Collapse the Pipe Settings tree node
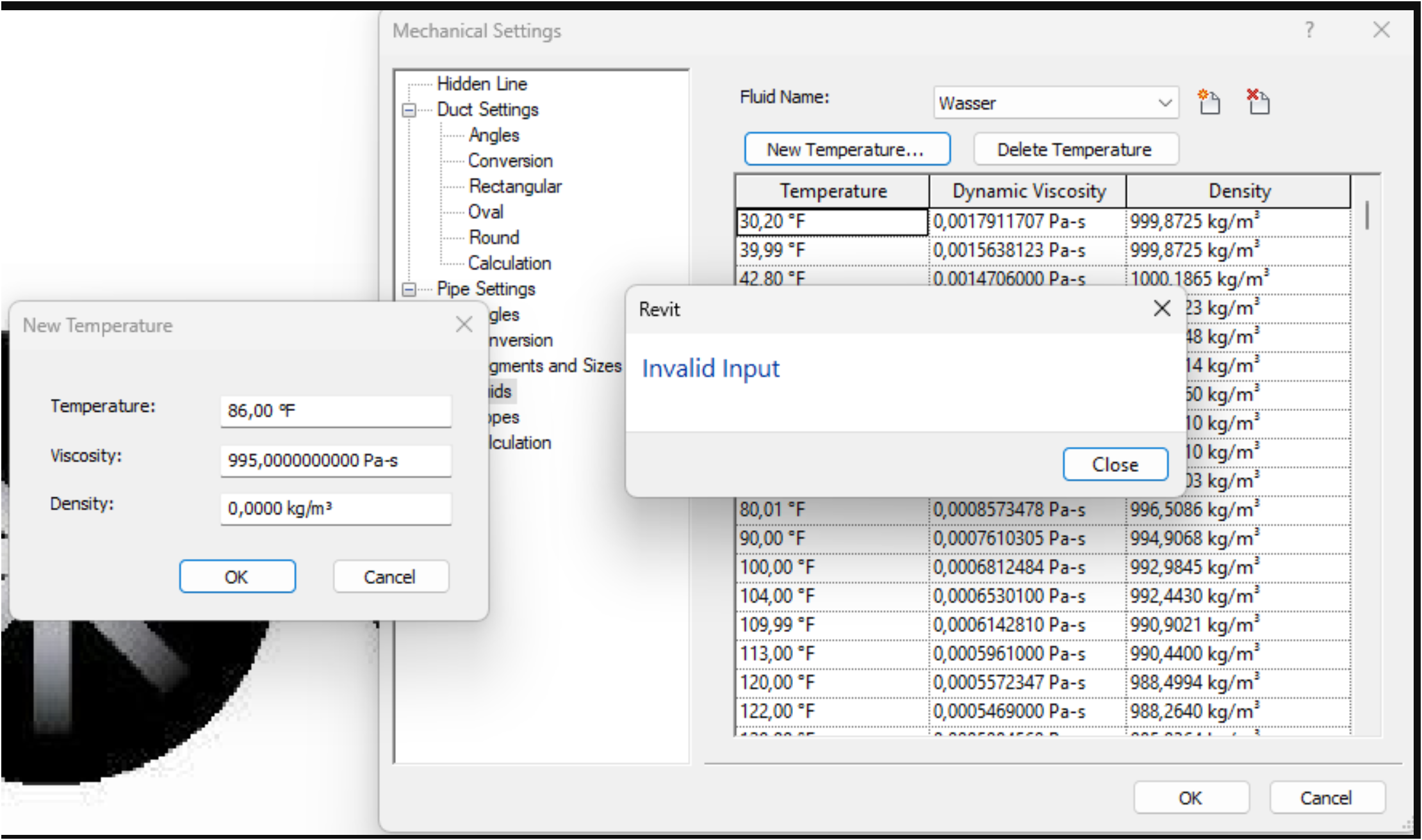1422x840 pixels. tap(409, 289)
